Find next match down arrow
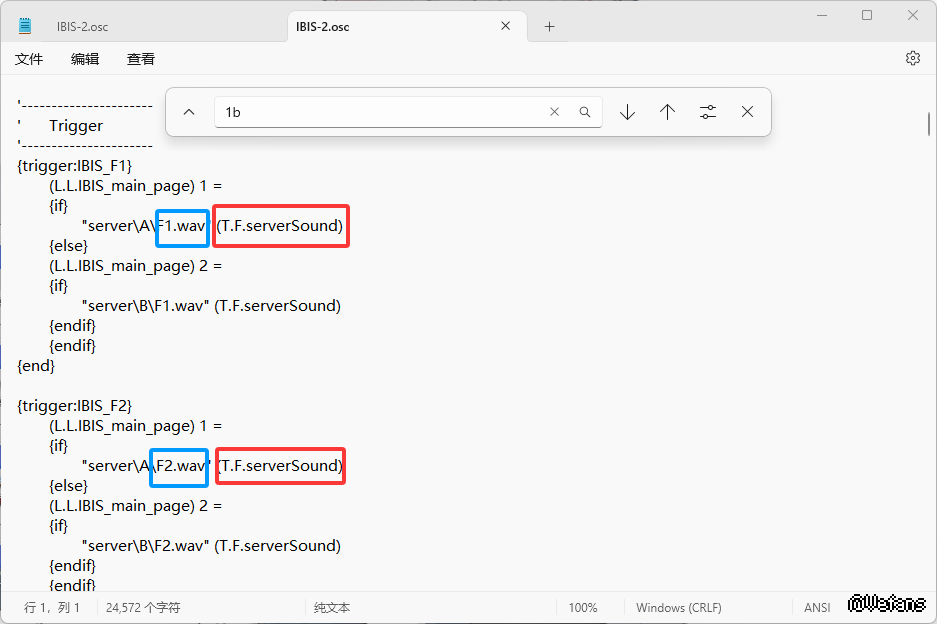 627,113
